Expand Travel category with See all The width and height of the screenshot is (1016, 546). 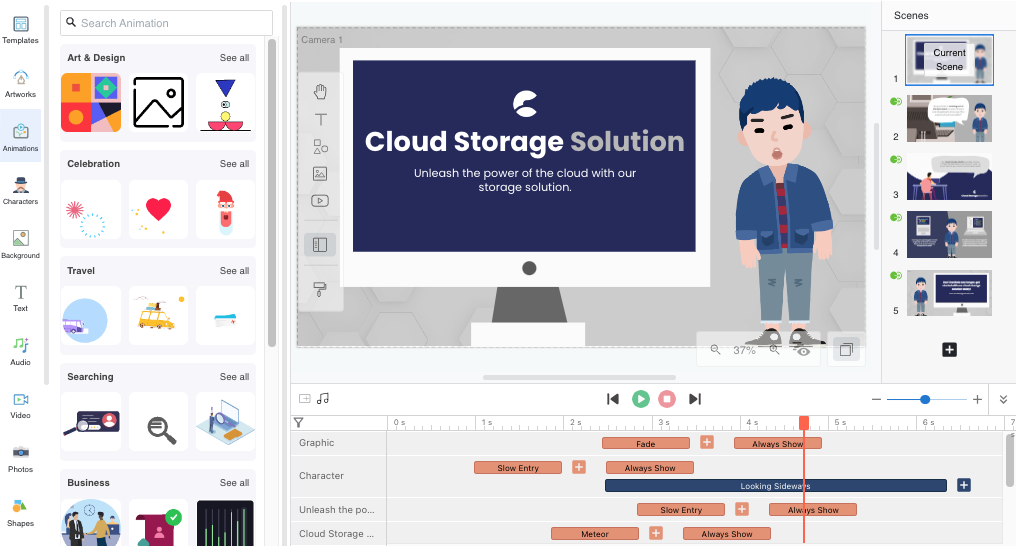234,271
